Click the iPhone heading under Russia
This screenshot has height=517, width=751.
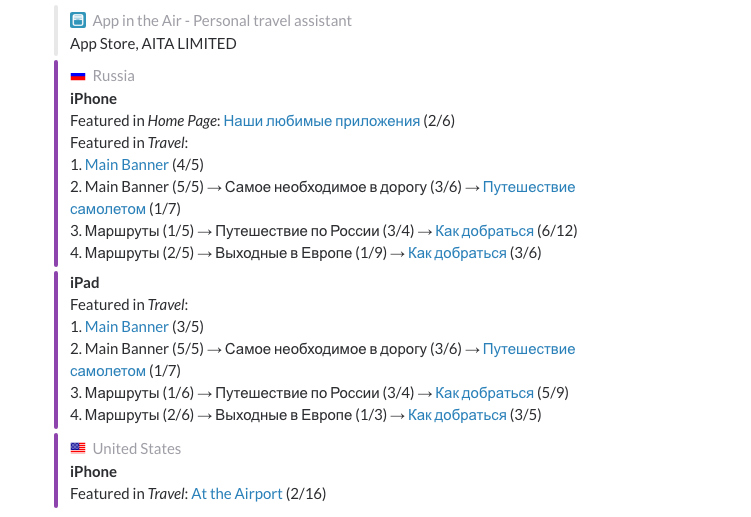(93, 99)
